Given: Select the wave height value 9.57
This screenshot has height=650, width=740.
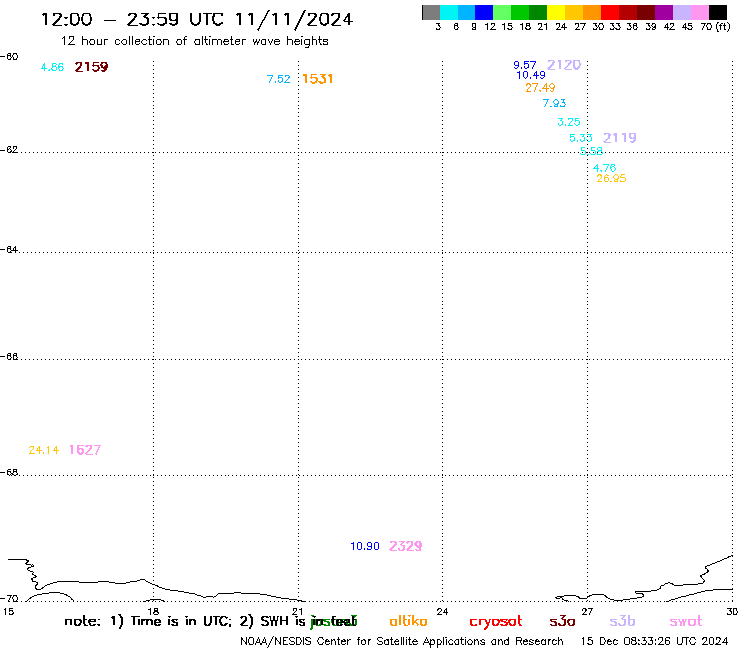Looking at the screenshot, I should [525, 65].
